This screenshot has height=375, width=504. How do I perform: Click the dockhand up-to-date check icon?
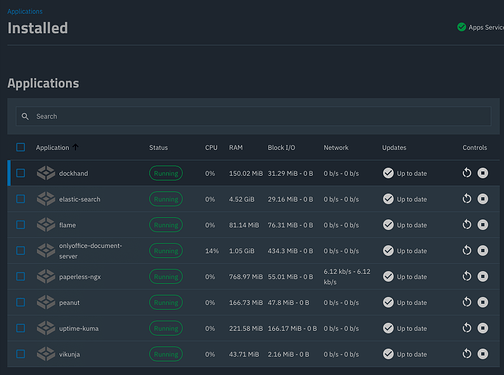pyautogui.click(x=388, y=173)
